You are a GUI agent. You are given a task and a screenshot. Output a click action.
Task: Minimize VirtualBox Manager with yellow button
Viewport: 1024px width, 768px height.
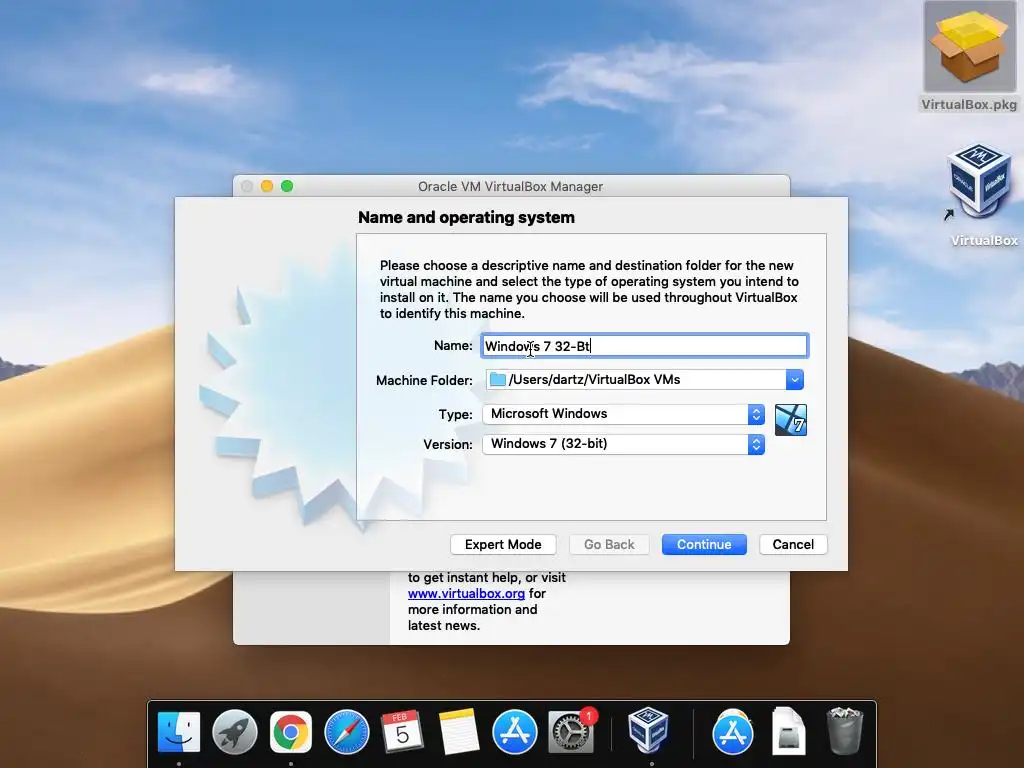(x=267, y=186)
